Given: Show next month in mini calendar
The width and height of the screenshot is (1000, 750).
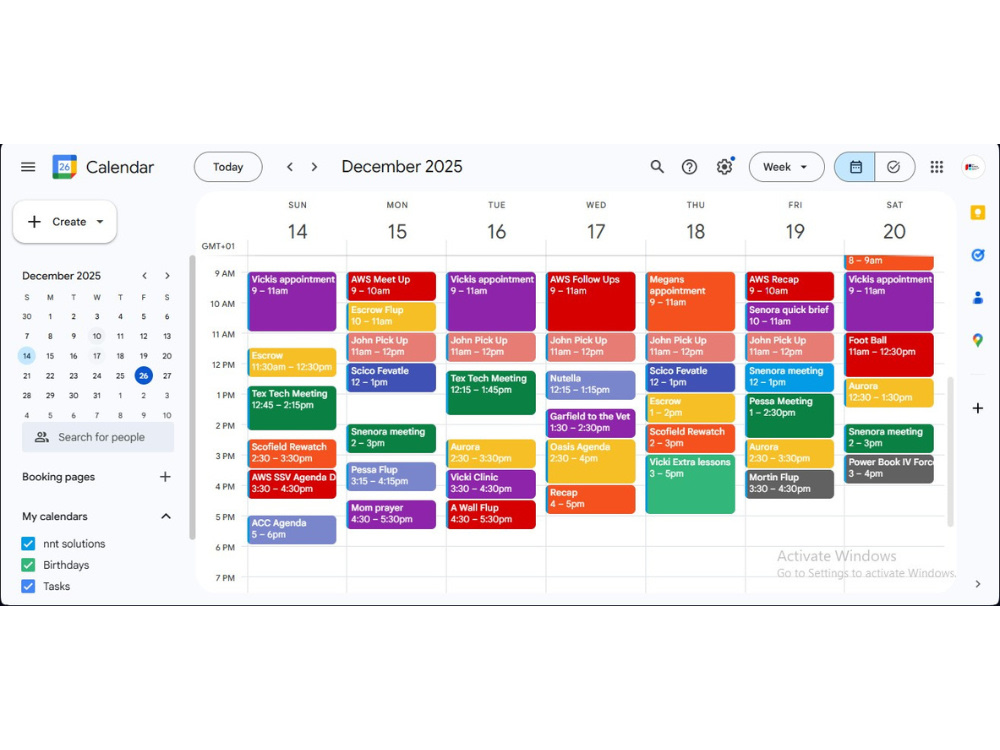Looking at the screenshot, I should [167, 276].
